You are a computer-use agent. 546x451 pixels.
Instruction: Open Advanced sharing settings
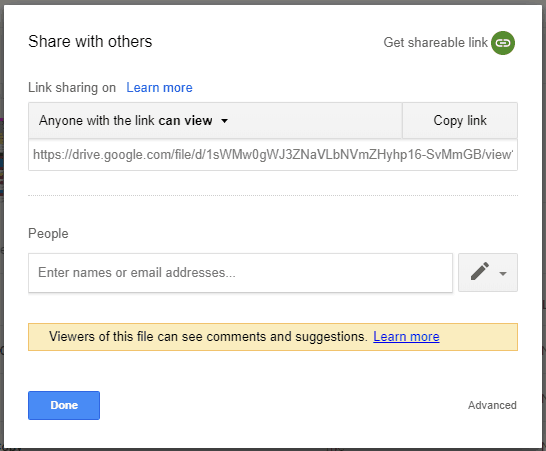point(492,405)
